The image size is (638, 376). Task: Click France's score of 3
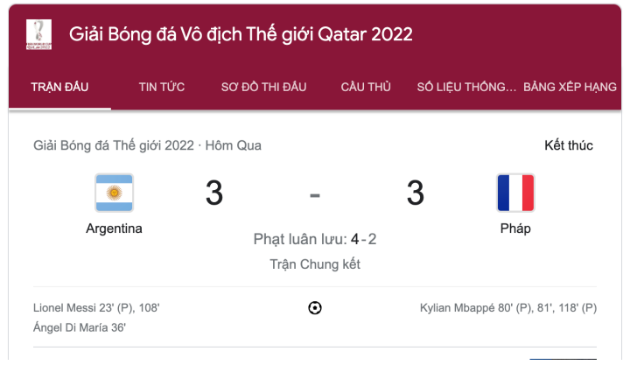[415, 193]
